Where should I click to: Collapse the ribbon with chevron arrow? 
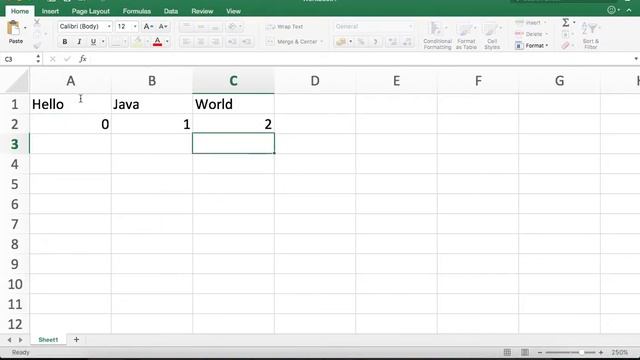pyautogui.click(x=629, y=11)
